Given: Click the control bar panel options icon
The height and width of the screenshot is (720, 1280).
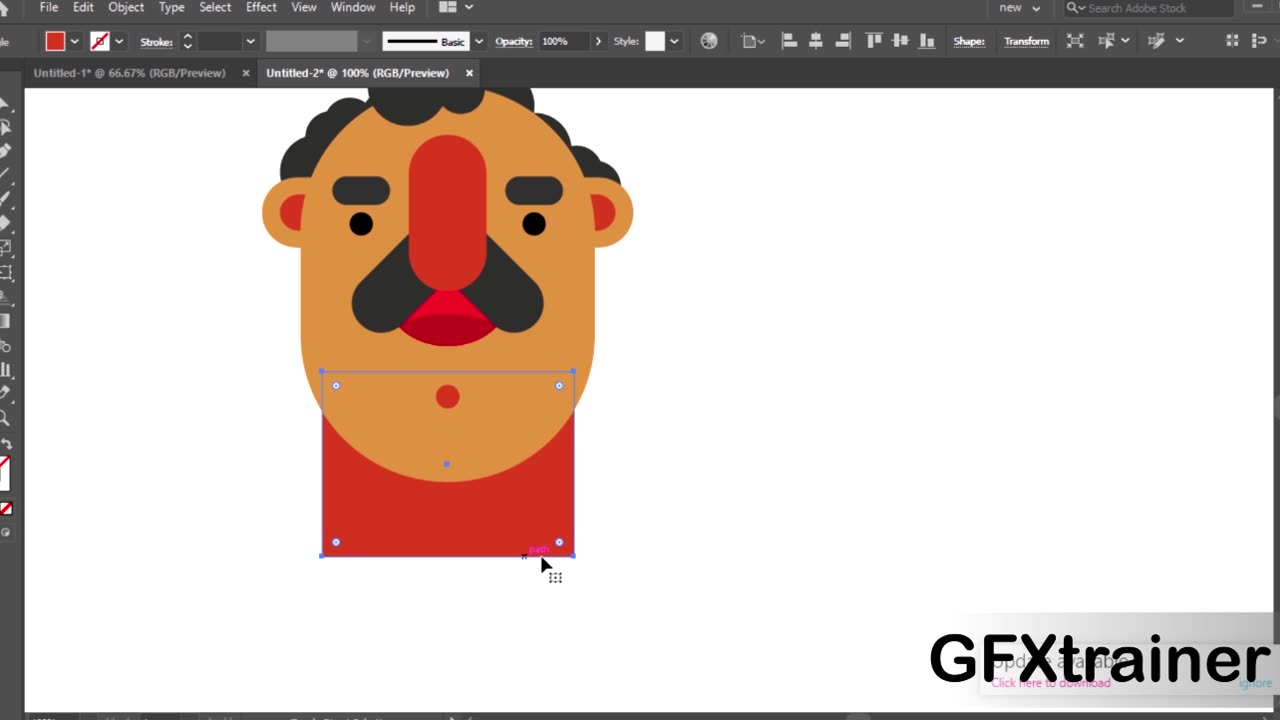Looking at the screenshot, I should tap(1258, 41).
